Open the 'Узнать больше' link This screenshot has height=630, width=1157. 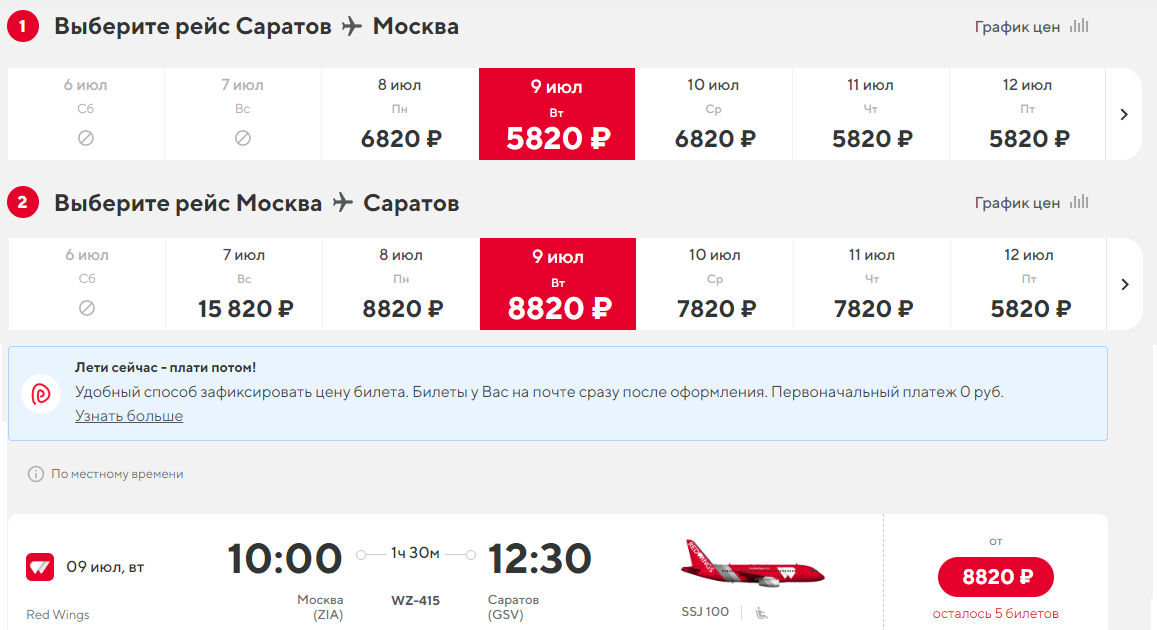coord(129,416)
